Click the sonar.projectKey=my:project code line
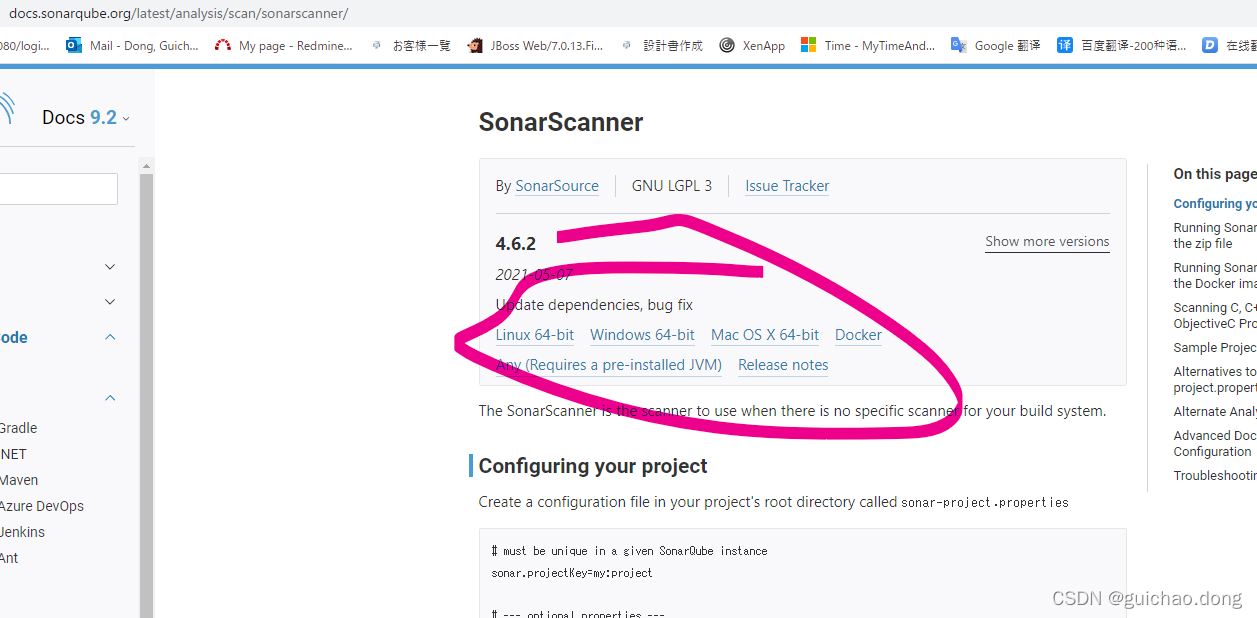 click(572, 573)
